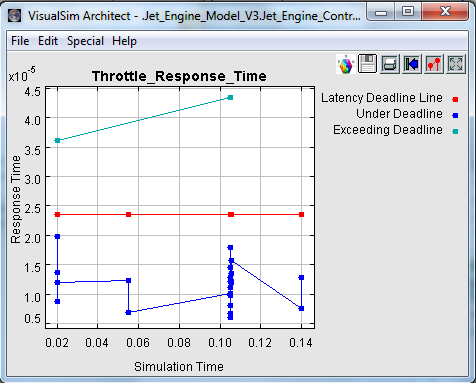
Task: Open the Help menu
Action: (124, 41)
